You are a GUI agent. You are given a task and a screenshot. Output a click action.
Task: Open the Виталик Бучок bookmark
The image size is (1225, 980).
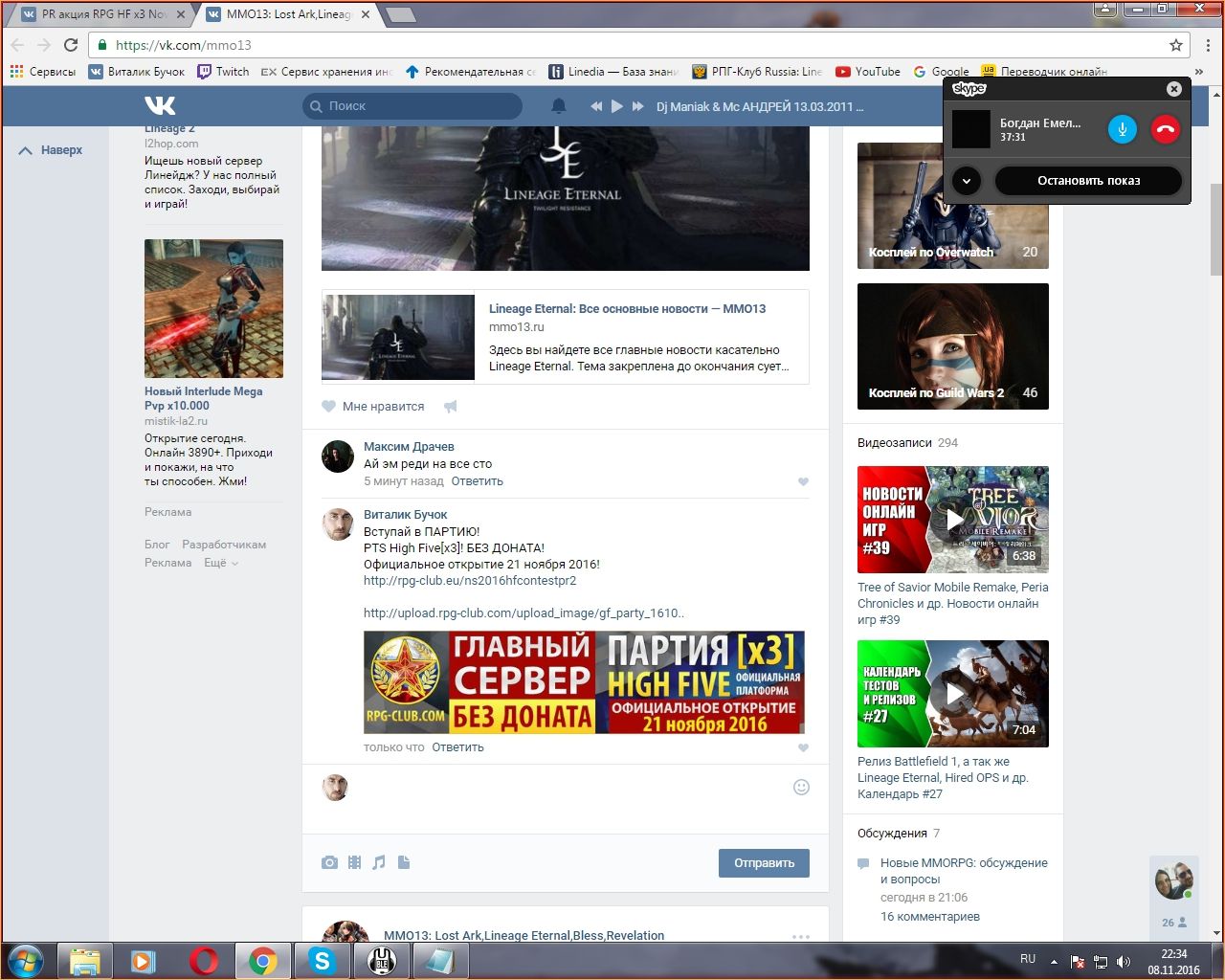click(137, 72)
